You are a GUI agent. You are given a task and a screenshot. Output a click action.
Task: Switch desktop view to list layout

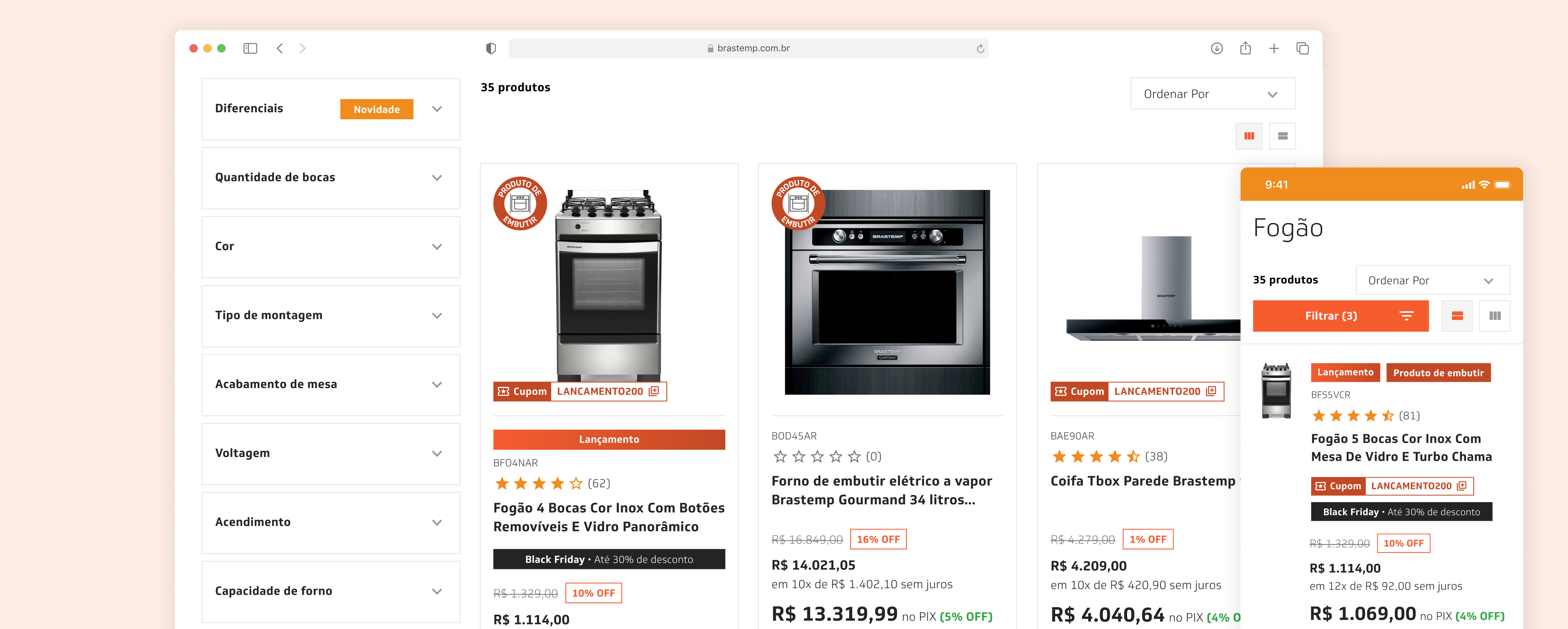(1282, 136)
